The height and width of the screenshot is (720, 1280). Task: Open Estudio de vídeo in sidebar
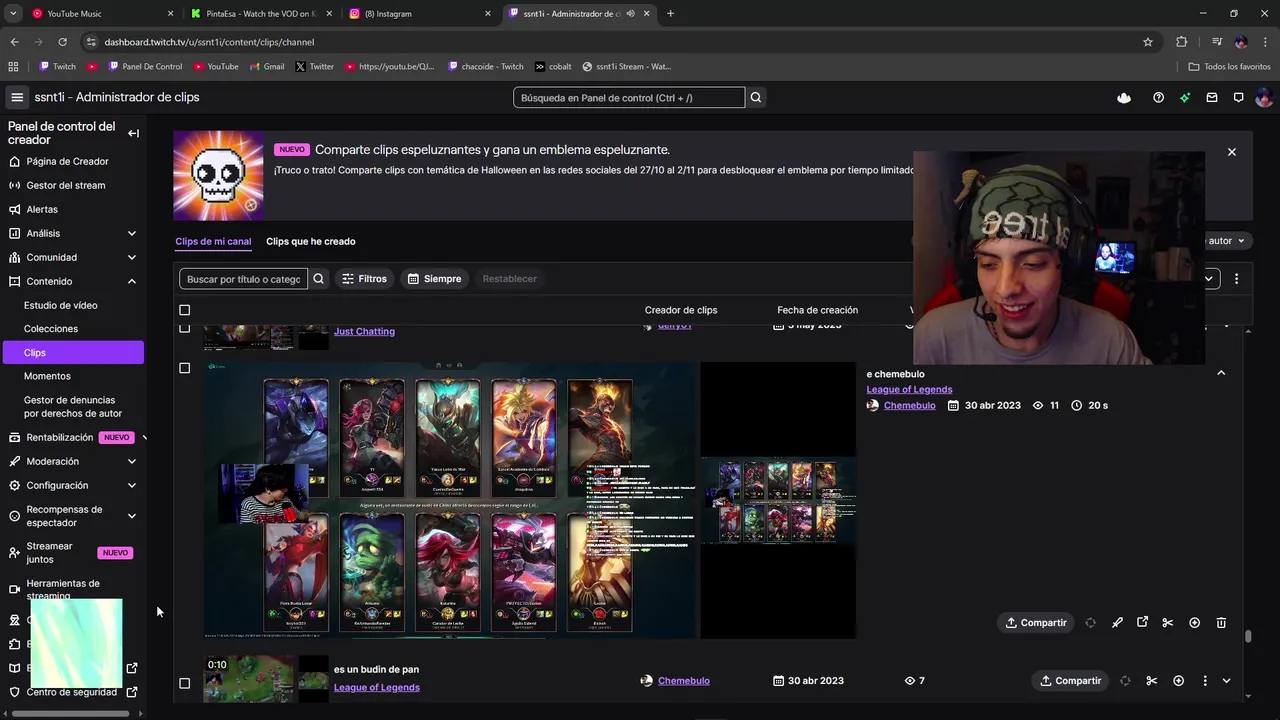[x=60, y=305]
